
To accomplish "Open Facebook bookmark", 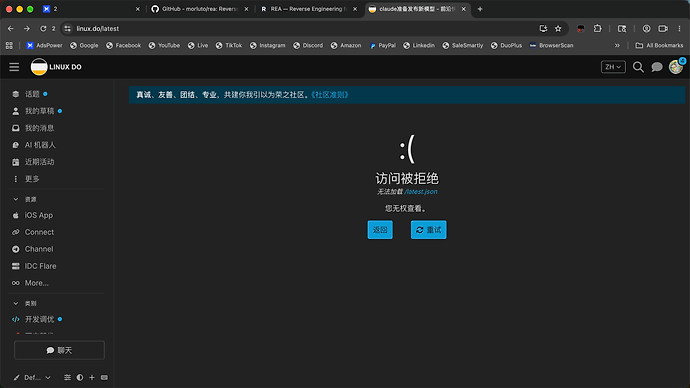I will point(124,45).
